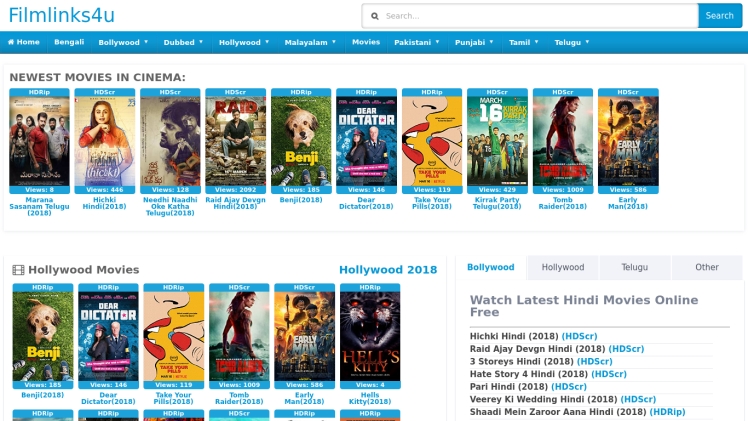This screenshot has height=421, width=748.
Task: Click the film-strip icon beside Hollywood Movies
Action: click(x=18, y=270)
